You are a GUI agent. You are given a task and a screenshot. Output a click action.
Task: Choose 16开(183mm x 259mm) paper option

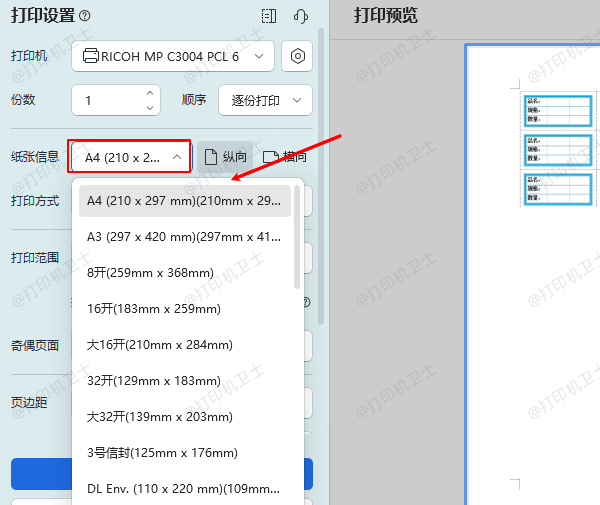click(x=185, y=309)
